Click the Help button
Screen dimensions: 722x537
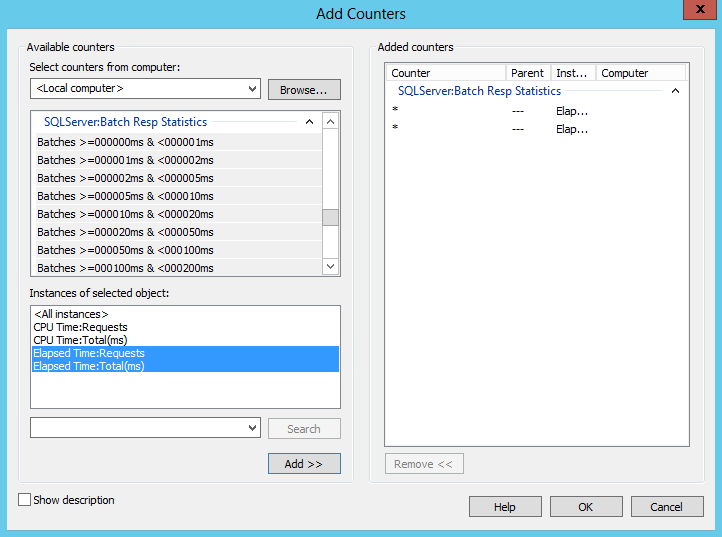pos(505,507)
